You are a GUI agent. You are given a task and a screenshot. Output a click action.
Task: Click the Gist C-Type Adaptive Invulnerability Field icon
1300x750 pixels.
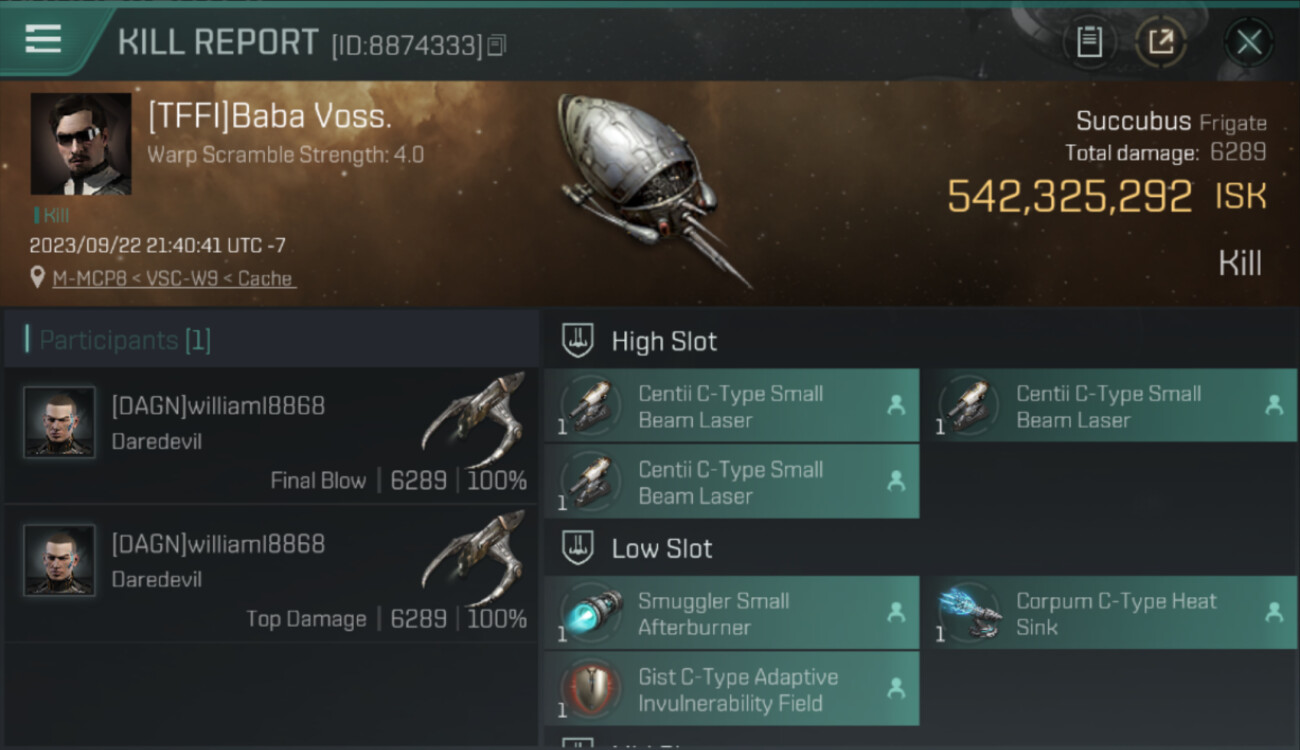click(x=589, y=689)
